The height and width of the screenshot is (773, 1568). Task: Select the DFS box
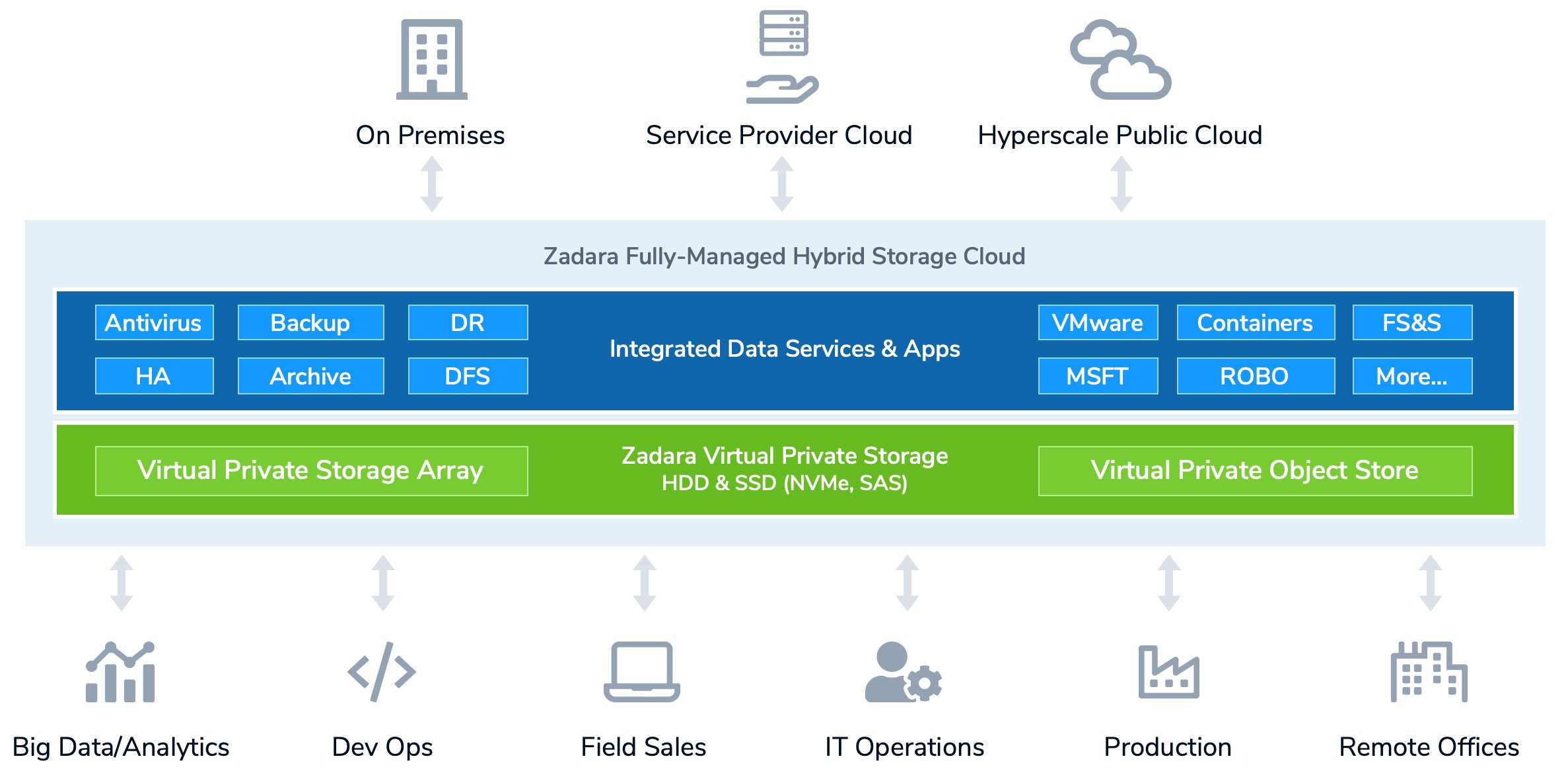pyautogui.click(x=468, y=376)
